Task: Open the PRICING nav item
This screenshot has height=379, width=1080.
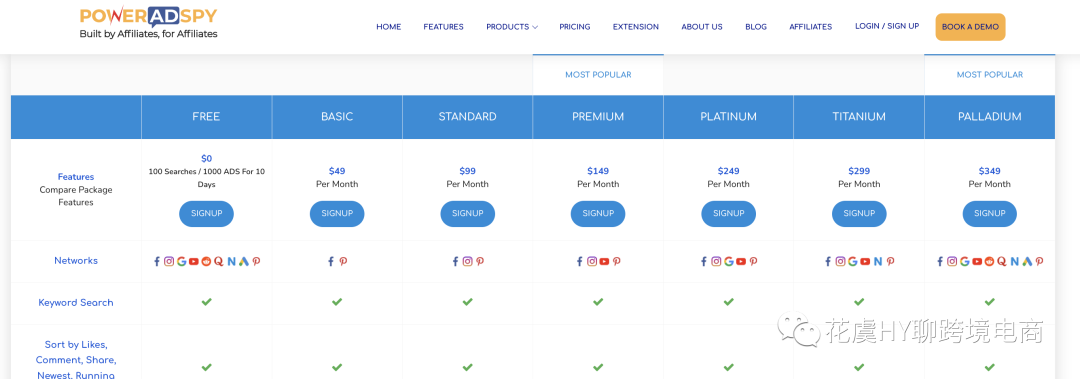Action: tap(575, 27)
